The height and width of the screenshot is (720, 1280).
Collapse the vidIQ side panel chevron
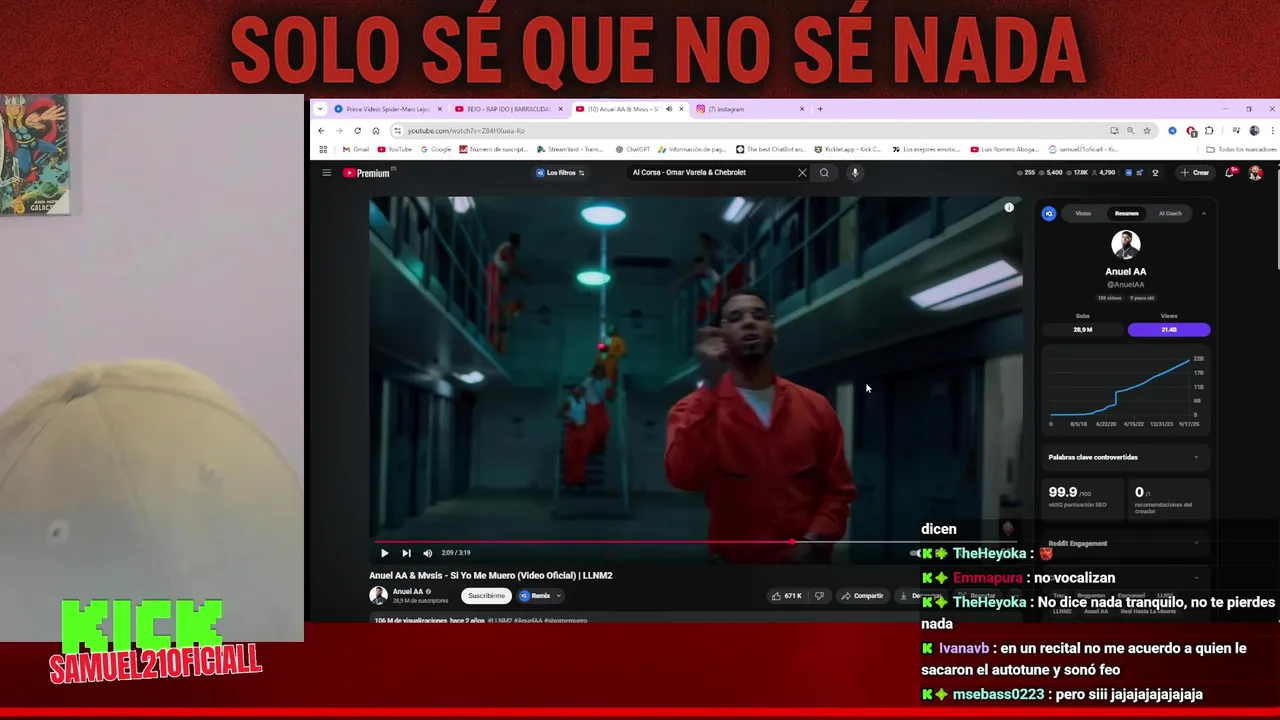click(x=1203, y=213)
